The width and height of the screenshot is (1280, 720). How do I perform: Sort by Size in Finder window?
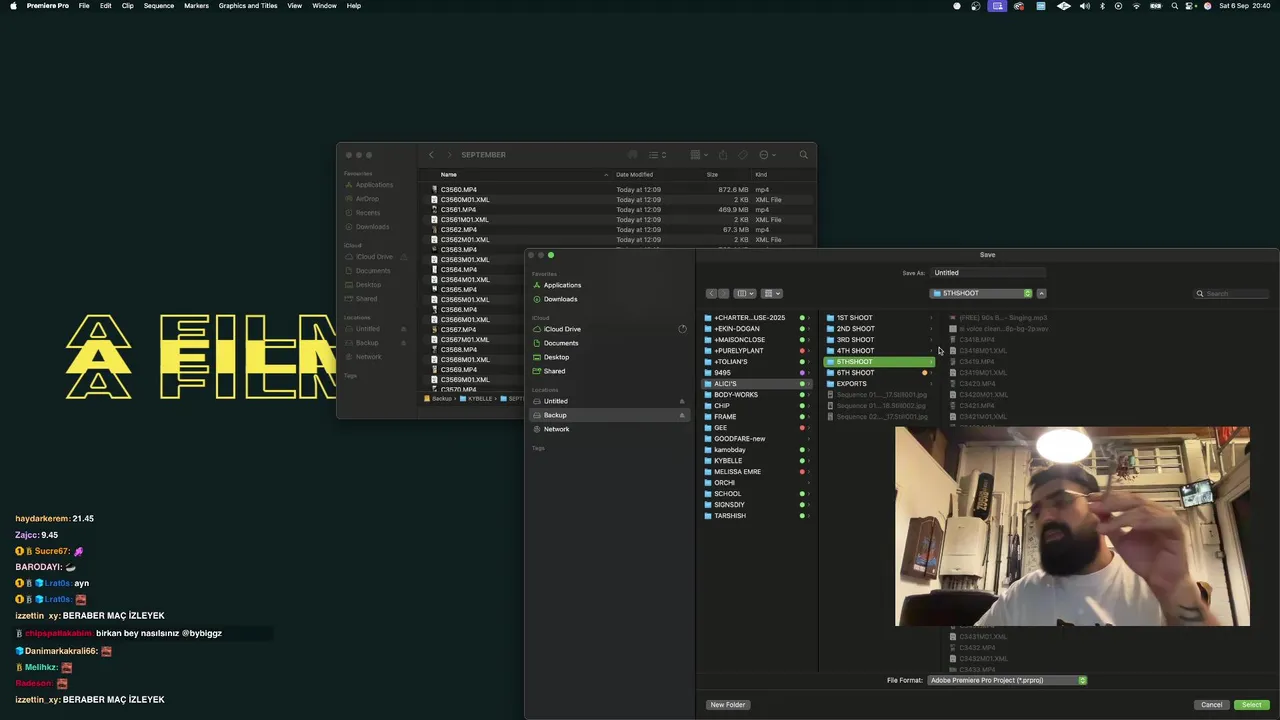pos(712,175)
